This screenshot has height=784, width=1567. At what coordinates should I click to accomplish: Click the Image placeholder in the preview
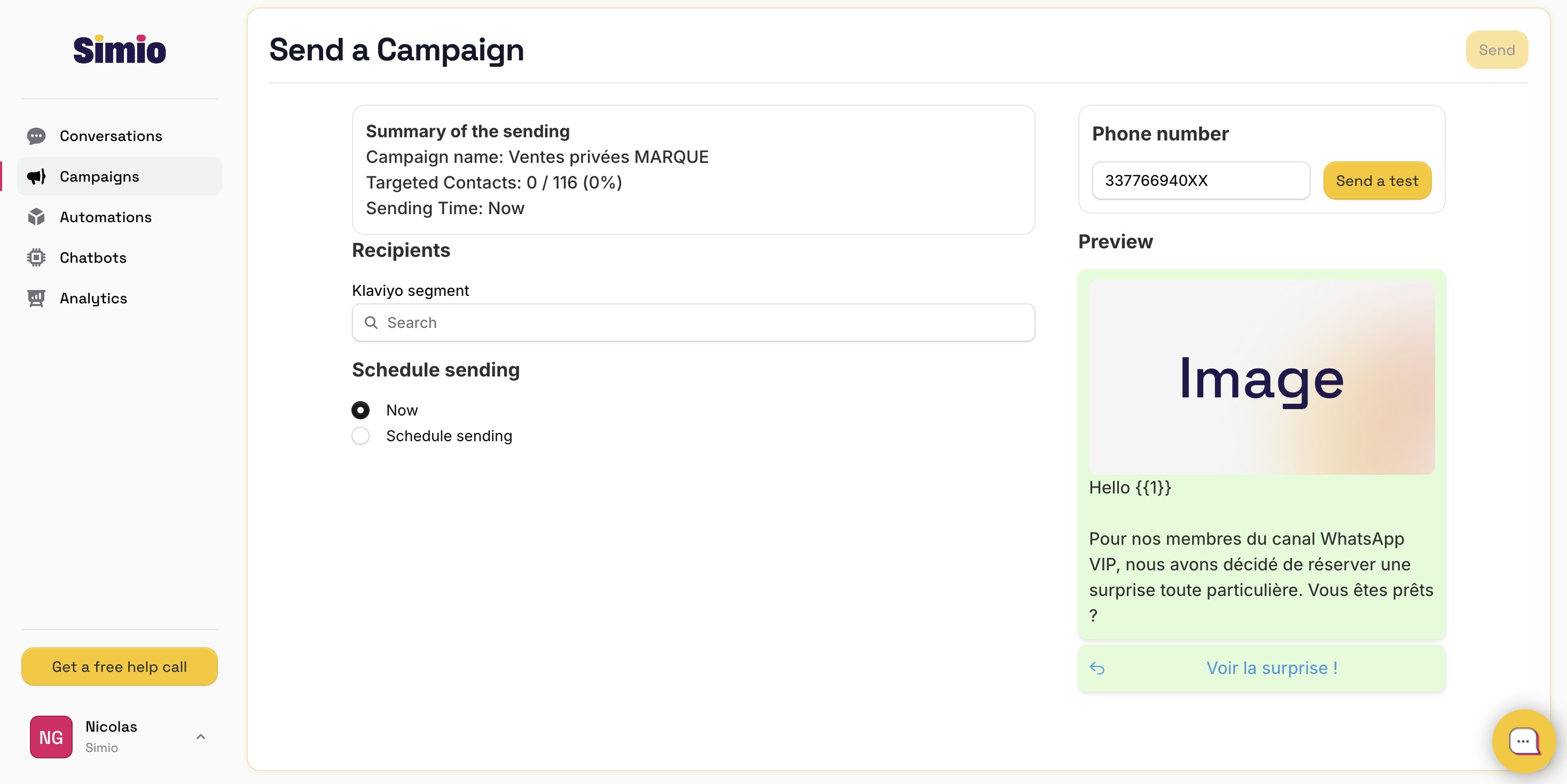coord(1261,377)
